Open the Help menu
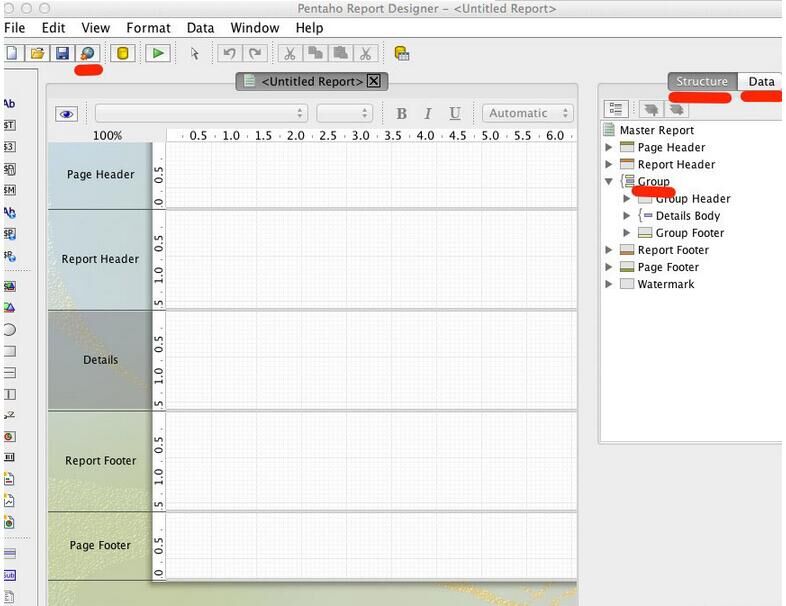The image size is (786, 606). click(309, 28)
